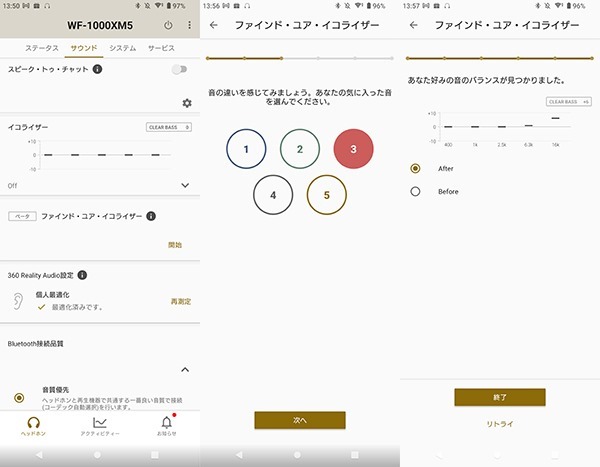Switch to the ステータス tab
The image size is (600, 467).
[x=42, y=48]
